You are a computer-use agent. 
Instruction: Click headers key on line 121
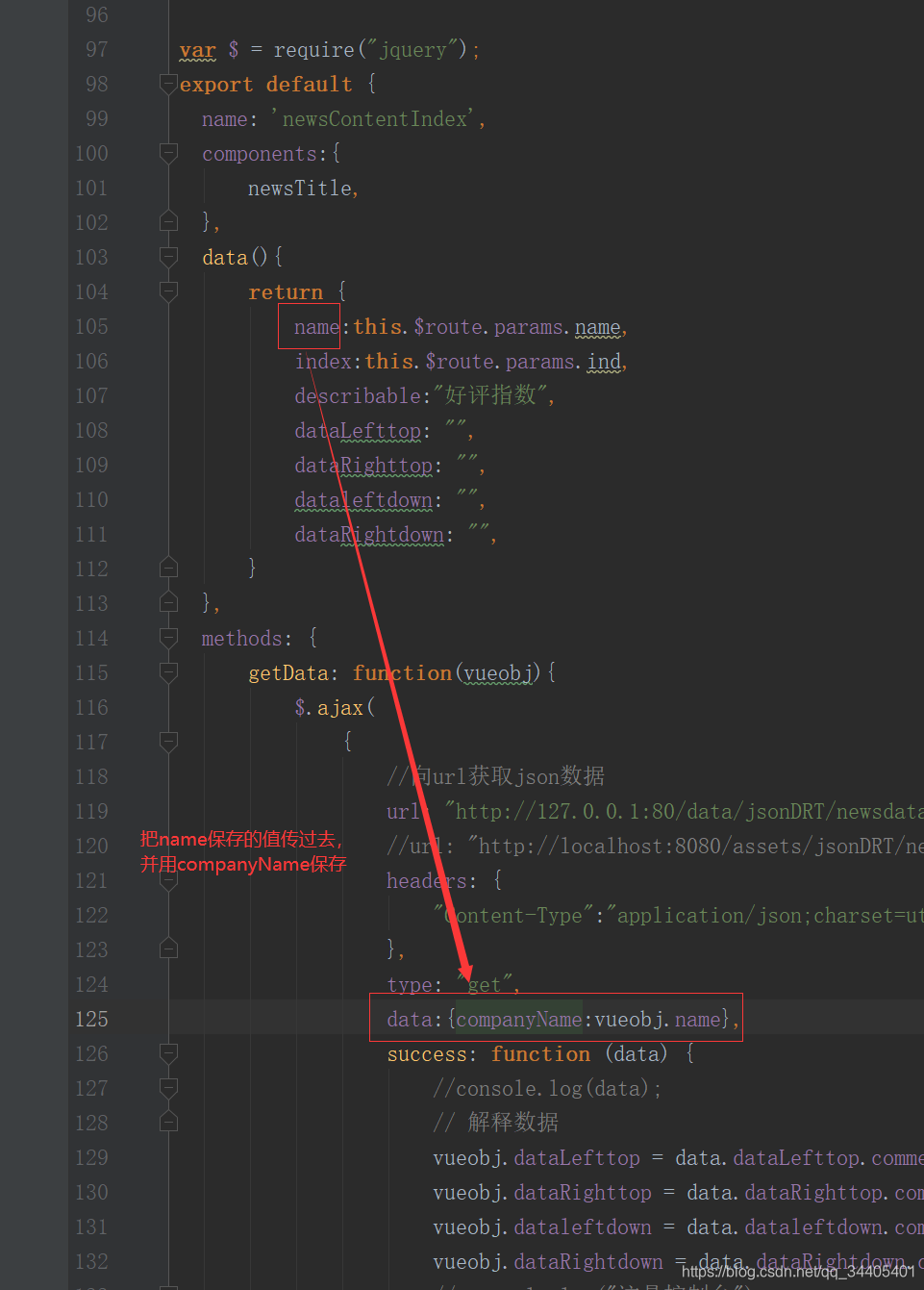[426, 881]
